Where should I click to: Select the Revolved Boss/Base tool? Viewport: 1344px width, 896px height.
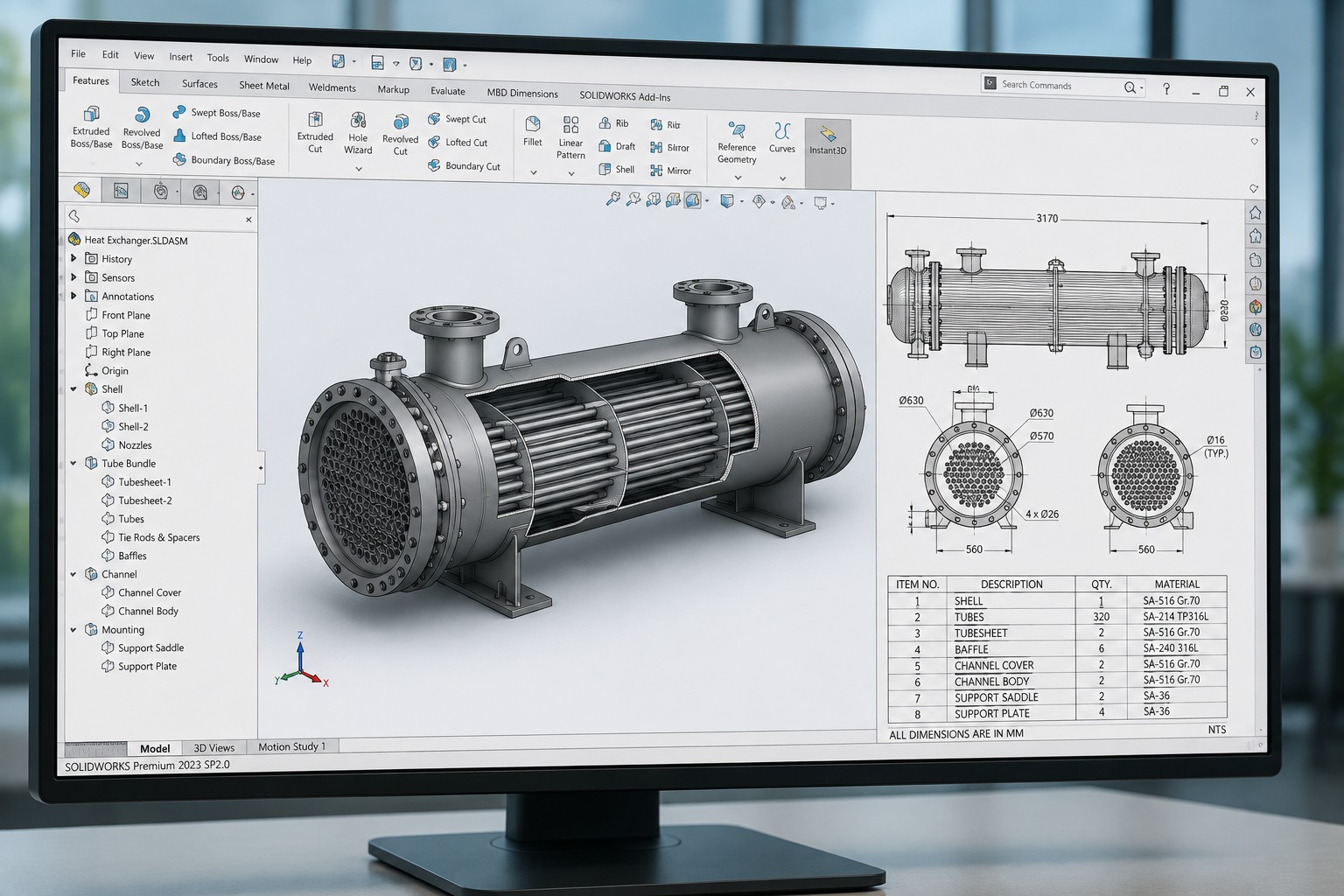click(x=142, y=128)
